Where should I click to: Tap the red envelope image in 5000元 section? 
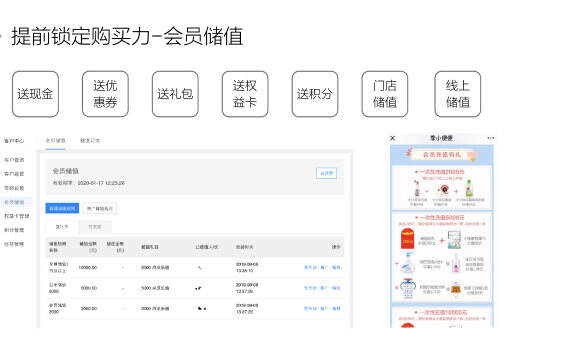click(408, 239)
